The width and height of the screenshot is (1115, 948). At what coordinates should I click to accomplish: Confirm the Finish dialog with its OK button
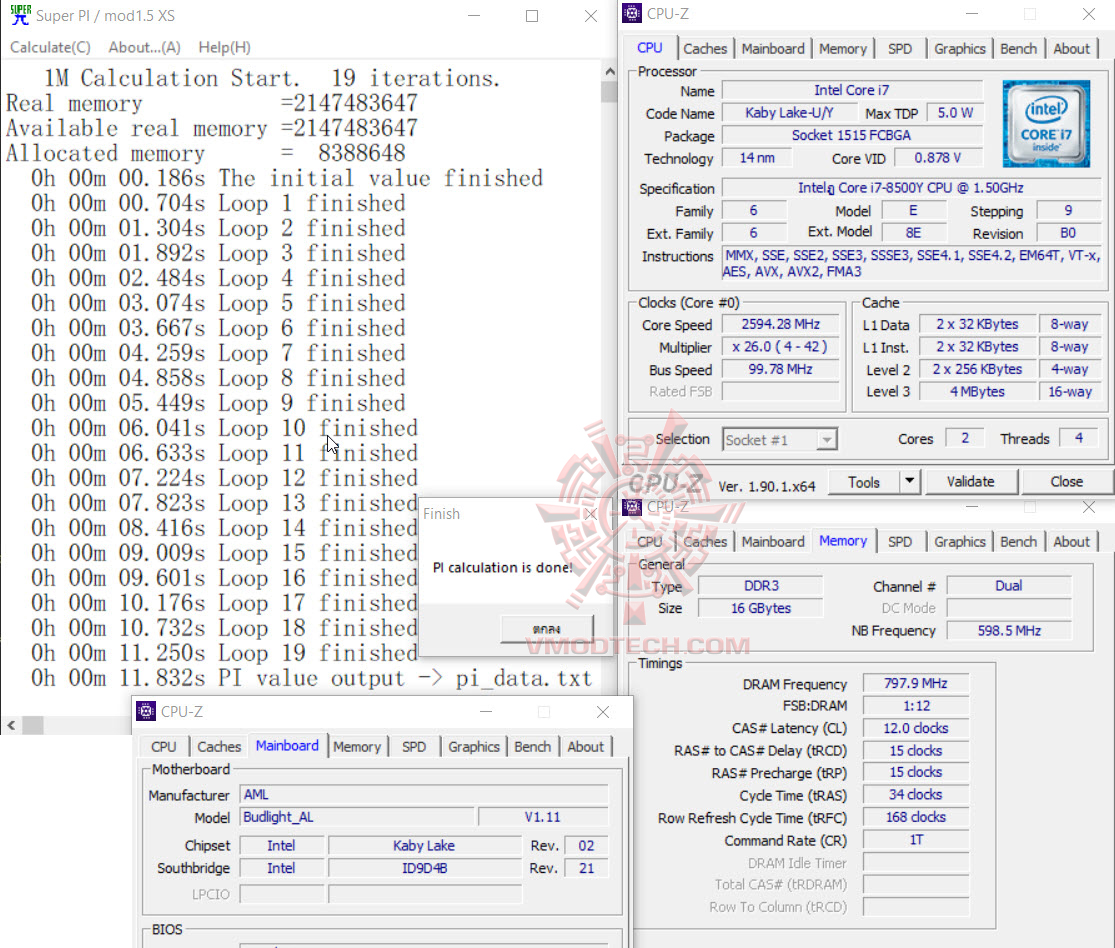coord(546,629)
